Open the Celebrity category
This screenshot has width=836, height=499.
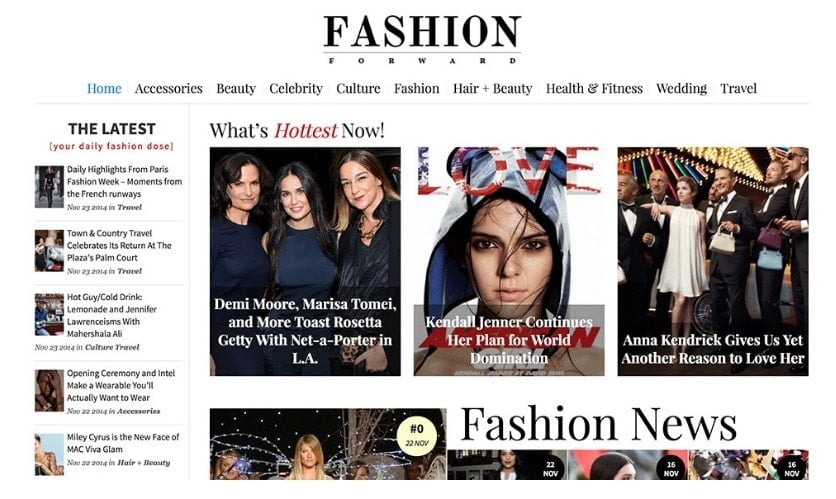(x=296, y=88)
